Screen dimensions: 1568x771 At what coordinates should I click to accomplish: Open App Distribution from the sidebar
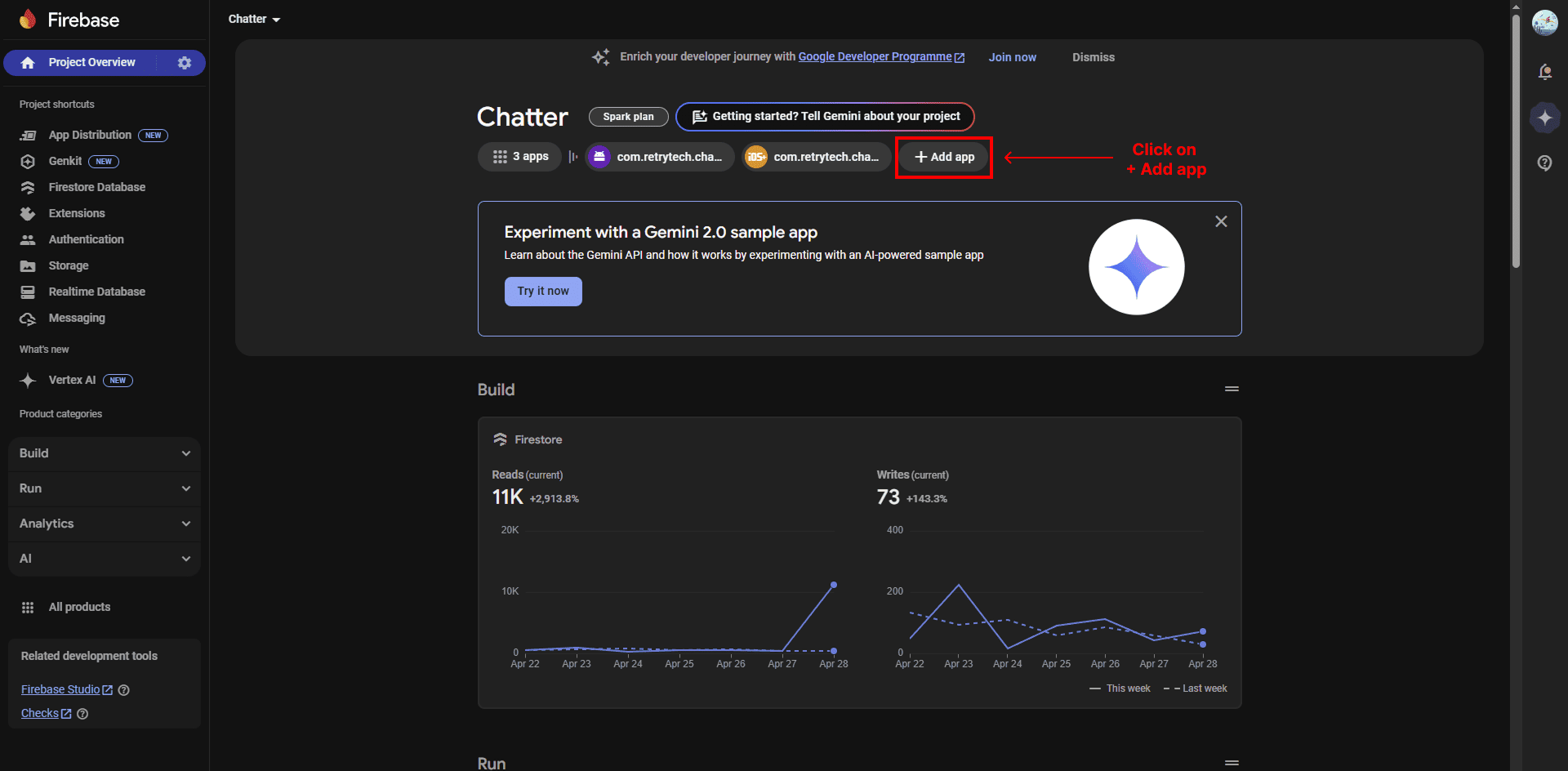90,135
